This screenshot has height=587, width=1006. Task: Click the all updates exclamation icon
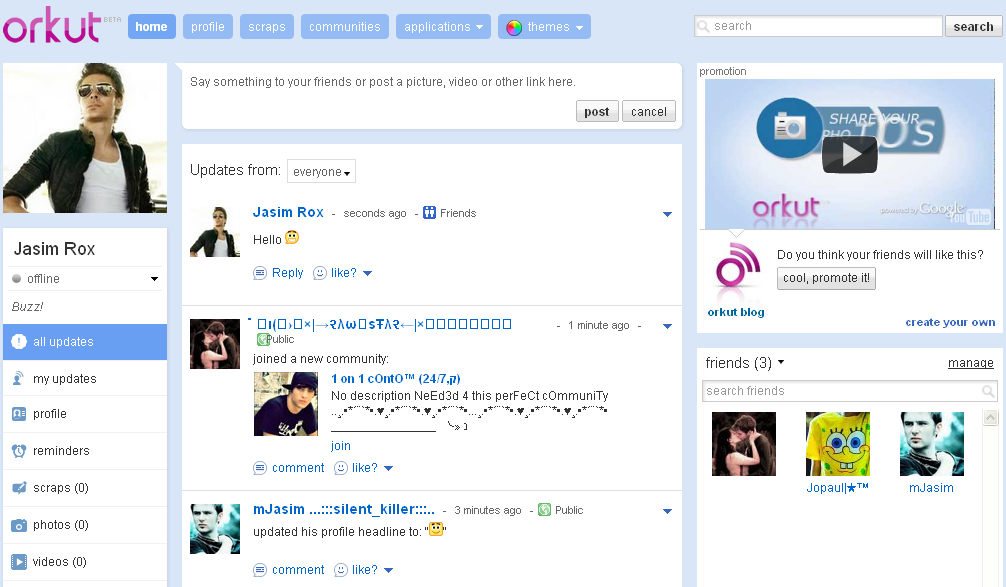point(19,341)
